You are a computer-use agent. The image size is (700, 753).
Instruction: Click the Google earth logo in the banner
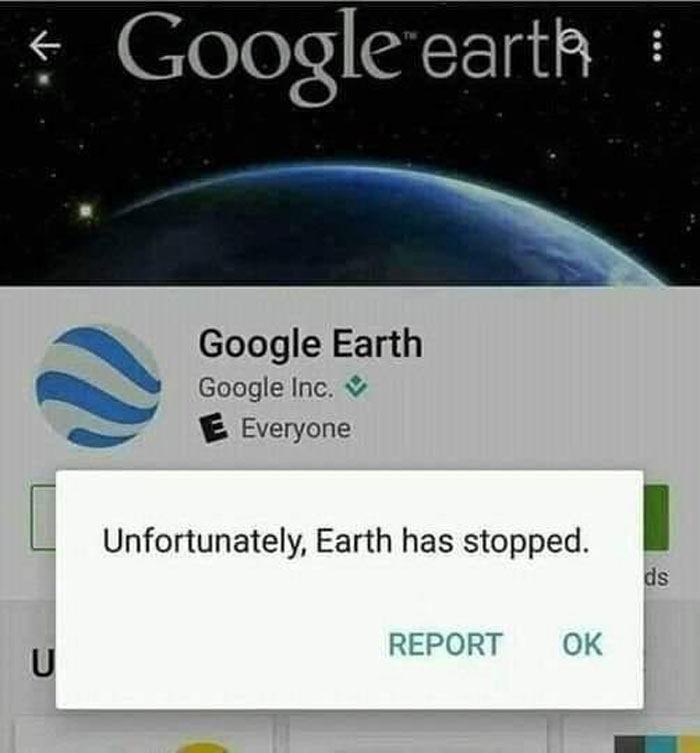pos(353,55)
